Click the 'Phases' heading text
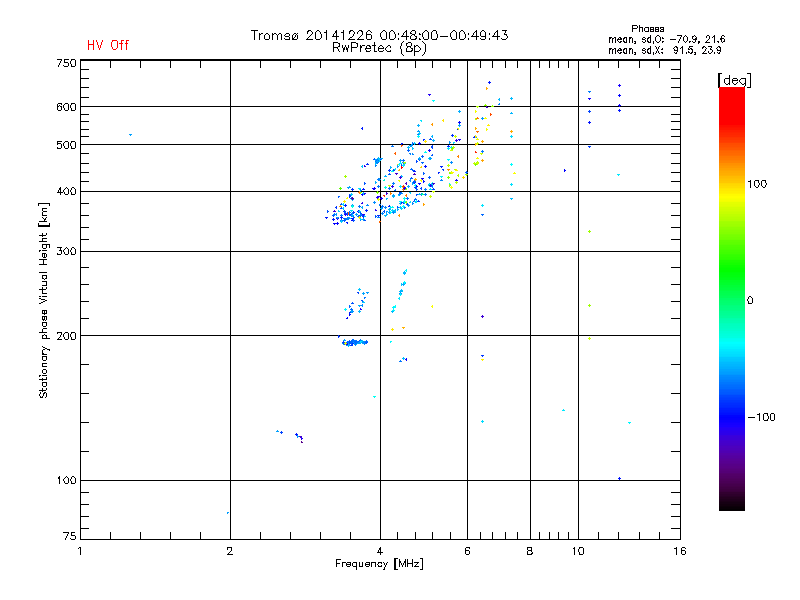The height and width of the screenshot is (600, 800). [x=647, y=29]
